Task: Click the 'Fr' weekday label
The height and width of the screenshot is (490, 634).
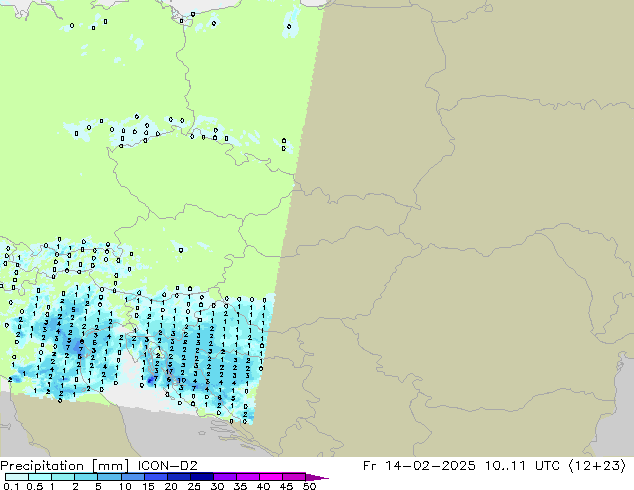Action: click(x=369, y=466)
